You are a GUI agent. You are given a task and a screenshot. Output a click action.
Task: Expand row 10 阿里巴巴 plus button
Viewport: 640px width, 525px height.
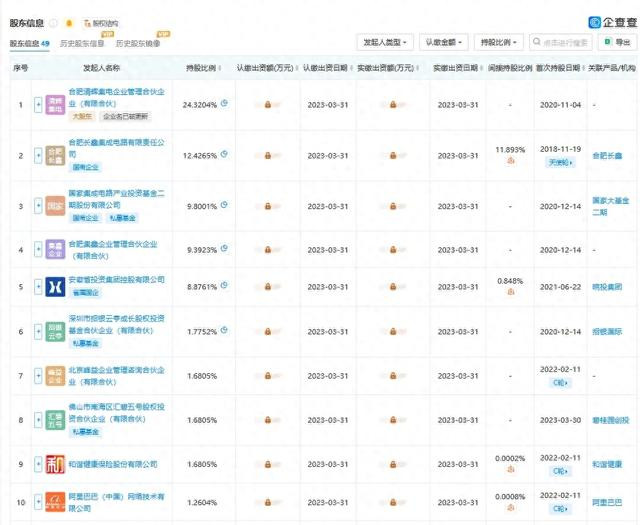[x=38, y=502]
